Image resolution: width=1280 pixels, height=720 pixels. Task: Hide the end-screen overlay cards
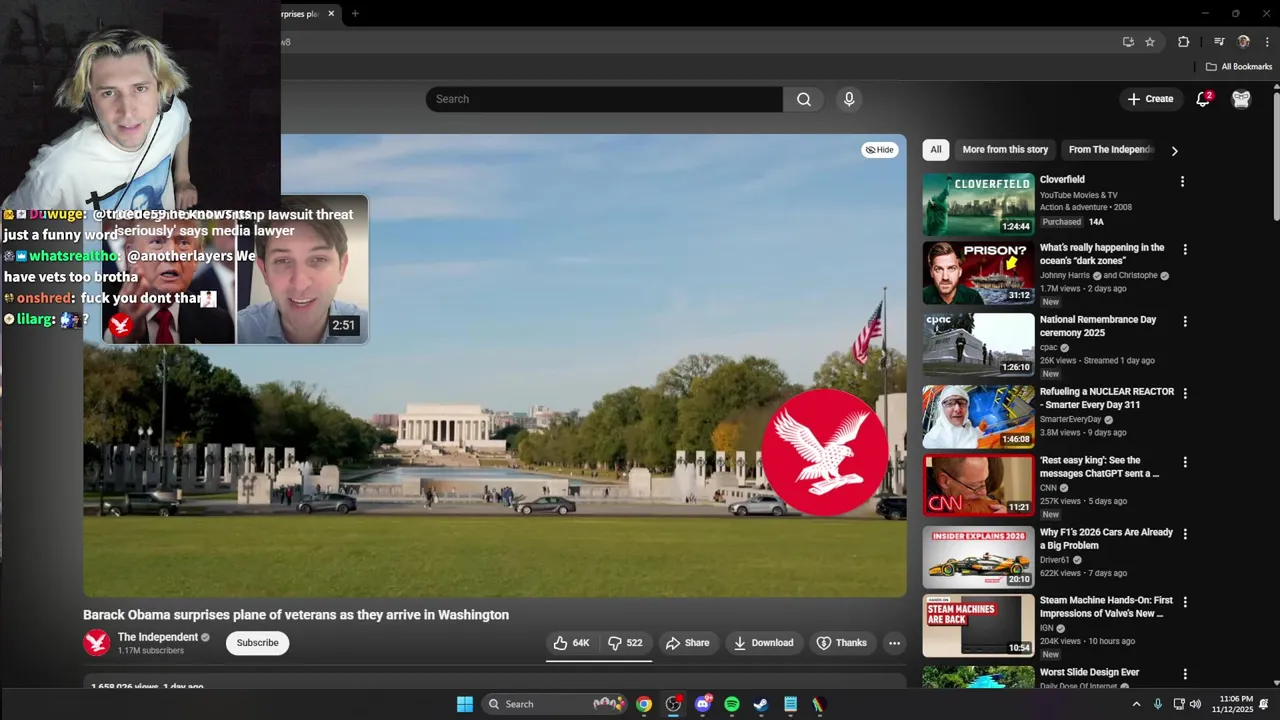point(880,150)
